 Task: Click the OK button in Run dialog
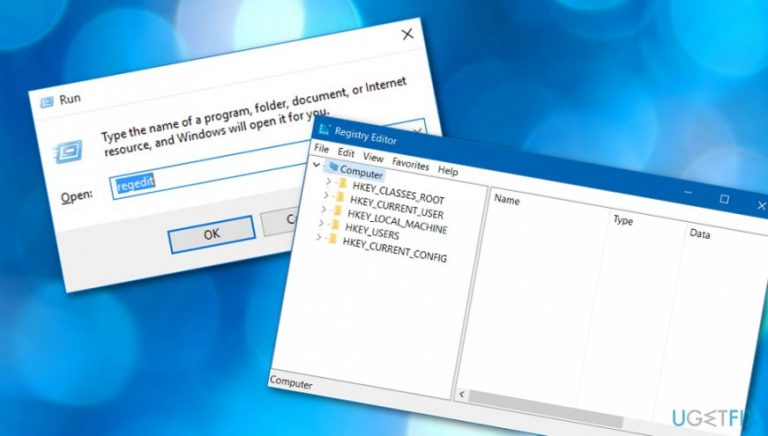(x=212, y=234)
